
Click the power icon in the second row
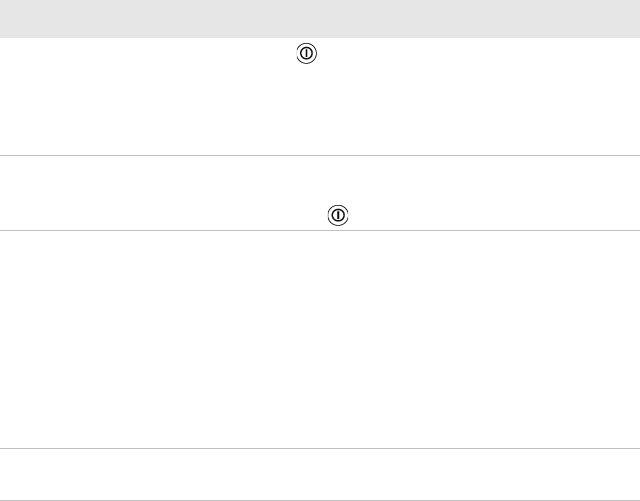pos(339,215)
